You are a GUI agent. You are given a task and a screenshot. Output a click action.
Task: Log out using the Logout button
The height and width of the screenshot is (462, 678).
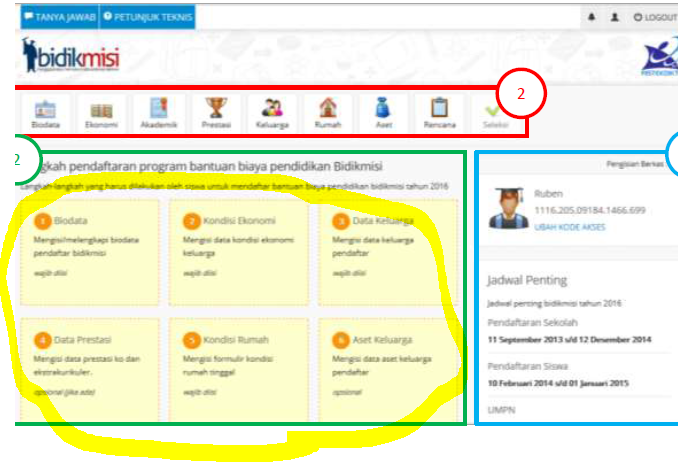[x=655, y=17]
